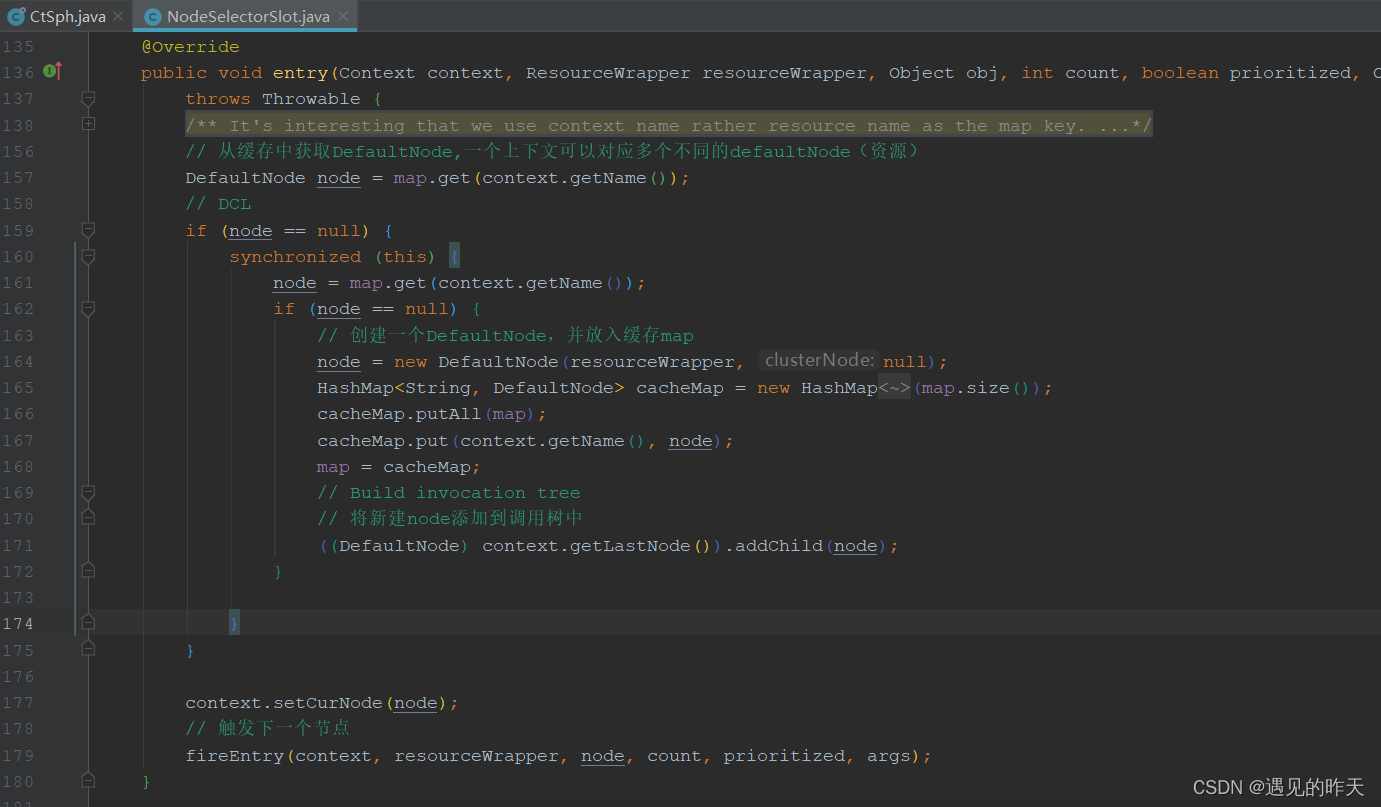Viewport: 1381px width, 807px height.
Task: Fold the comment block starting line 169
Action: (x=88, y=492)
